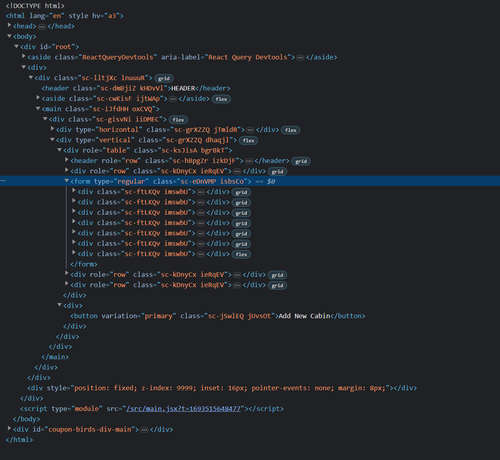Click the $0 marker on selected row
500x460 pixels.
click(271, 181)
